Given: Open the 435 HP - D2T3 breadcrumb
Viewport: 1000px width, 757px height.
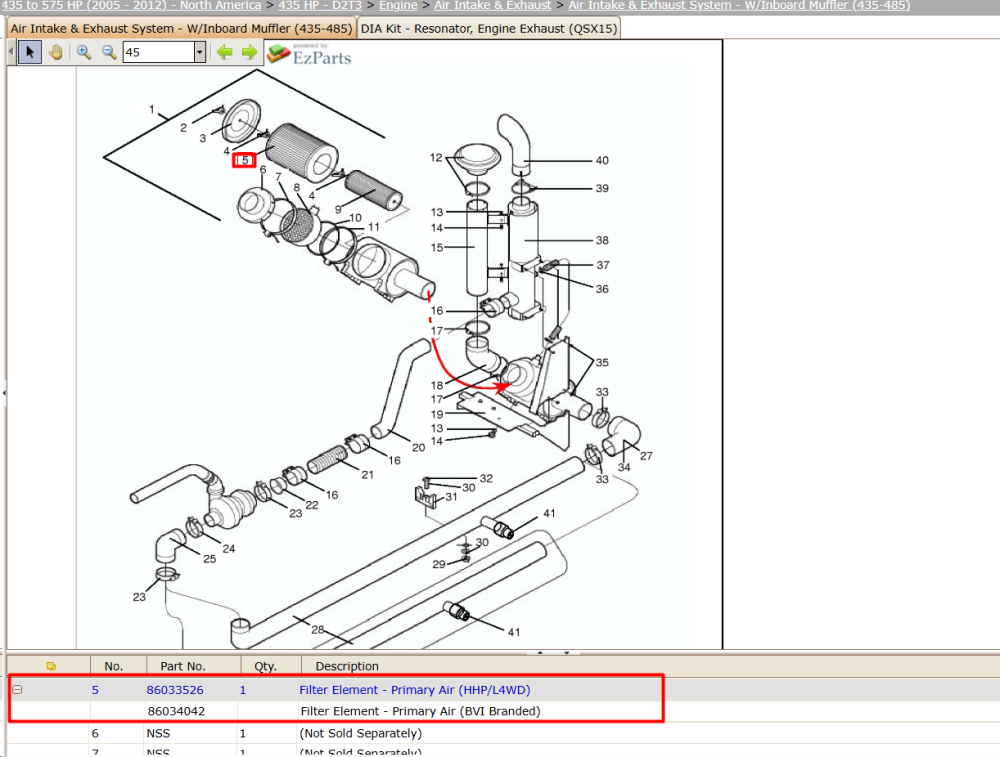Looking at the screenshot, I should (x=320, y=5).
